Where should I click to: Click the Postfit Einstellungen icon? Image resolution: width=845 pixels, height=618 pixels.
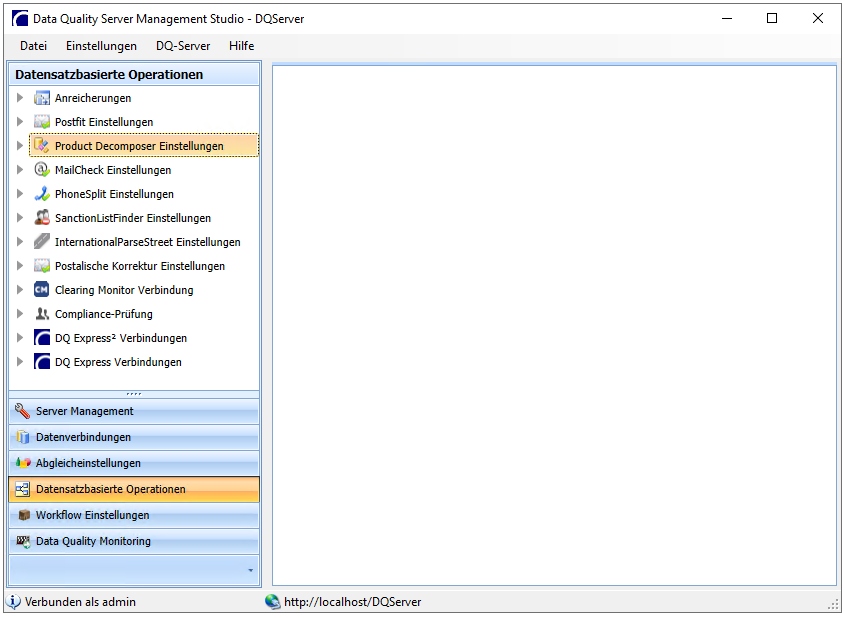pos(41,122)
